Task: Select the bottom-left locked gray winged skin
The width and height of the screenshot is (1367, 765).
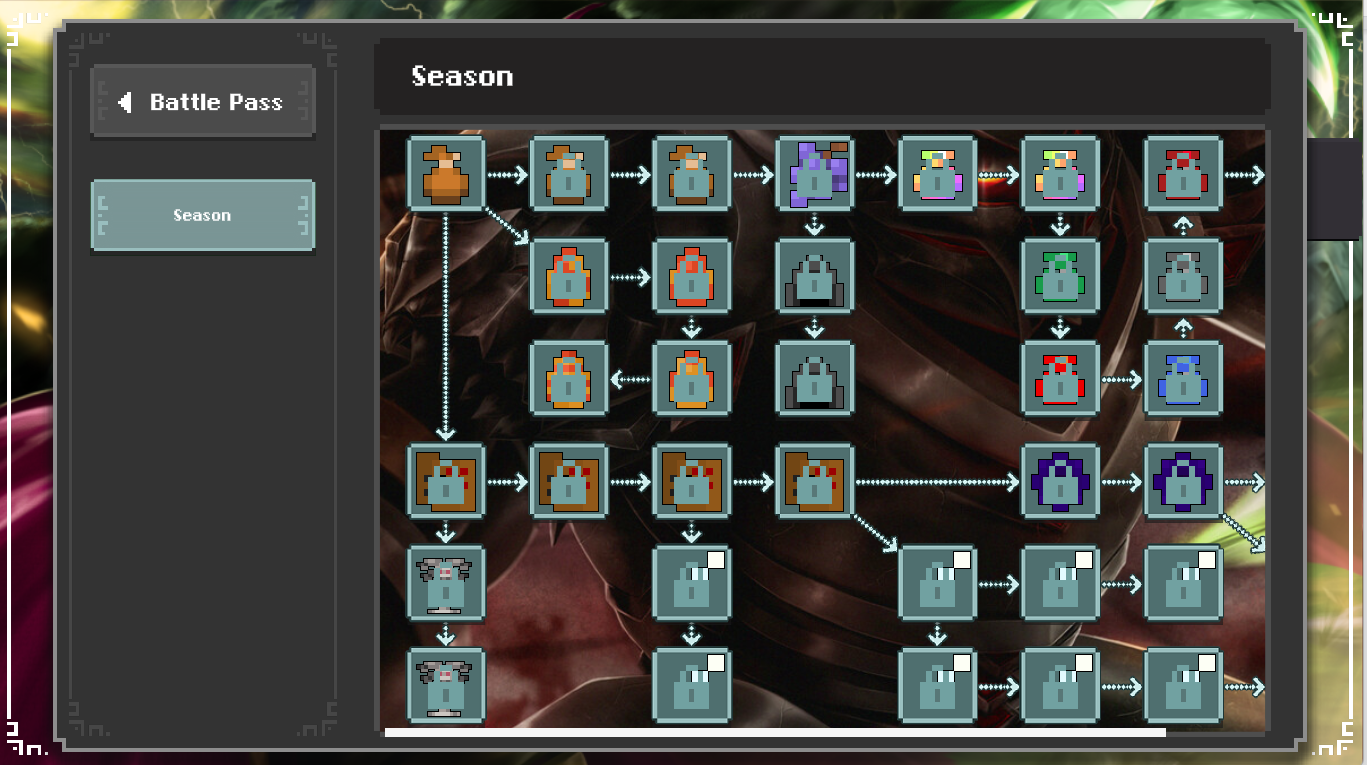Action: 446,686
